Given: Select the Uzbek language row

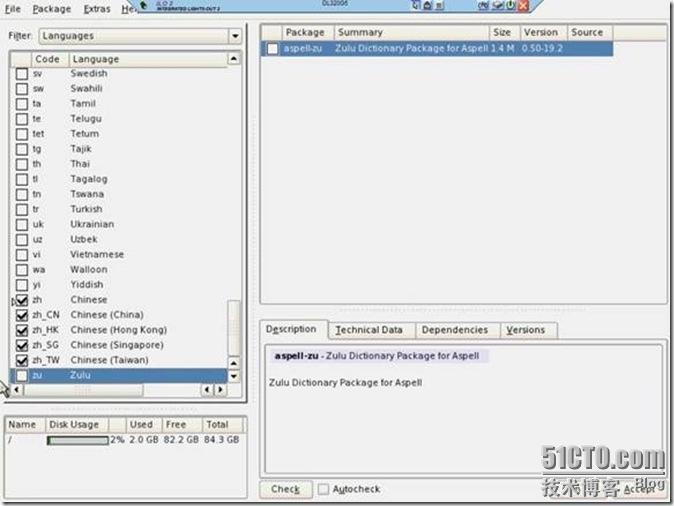Looking at the screenshot, I should point(118,239).
